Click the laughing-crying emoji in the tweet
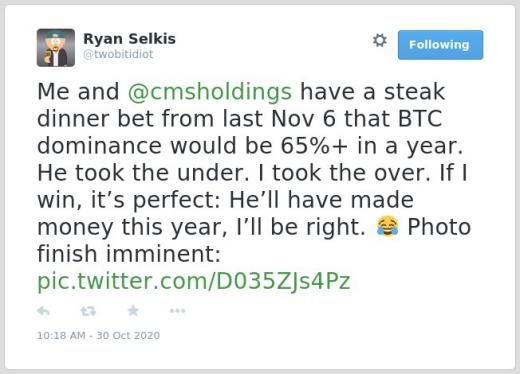Image resolution: width=520 pixels, height=374 pixels. click(x=387, y=226)
